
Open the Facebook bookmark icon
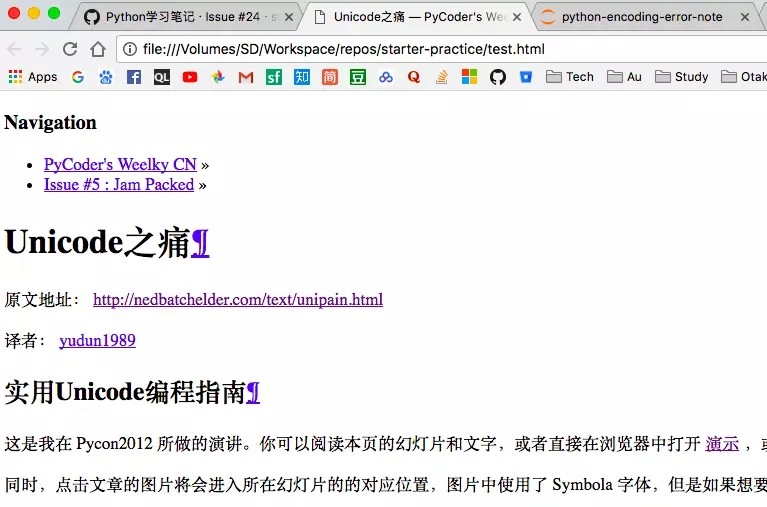[134, 77]
